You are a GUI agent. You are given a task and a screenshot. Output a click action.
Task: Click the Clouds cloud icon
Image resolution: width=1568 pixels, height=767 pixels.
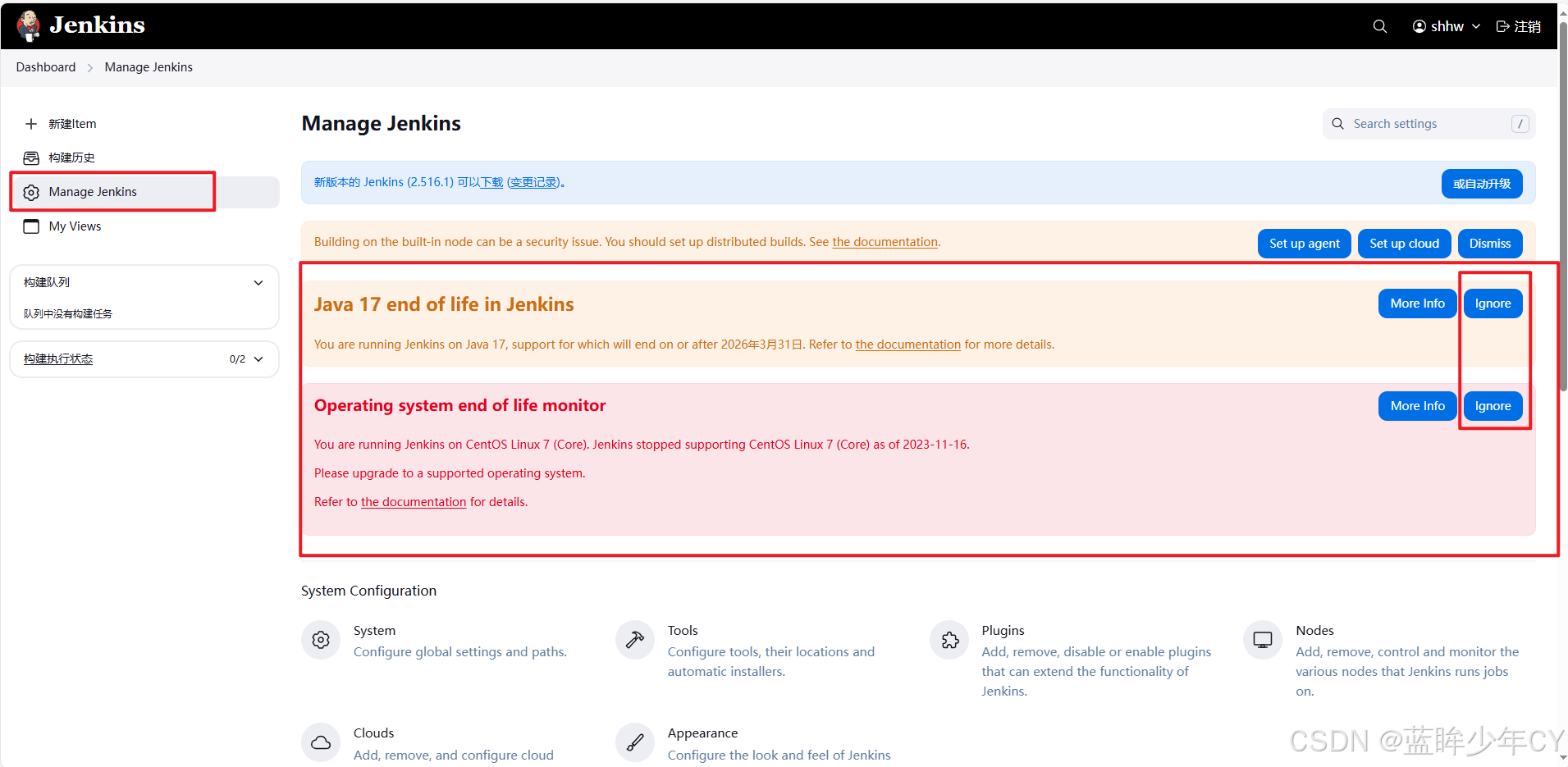coord(321,742)
